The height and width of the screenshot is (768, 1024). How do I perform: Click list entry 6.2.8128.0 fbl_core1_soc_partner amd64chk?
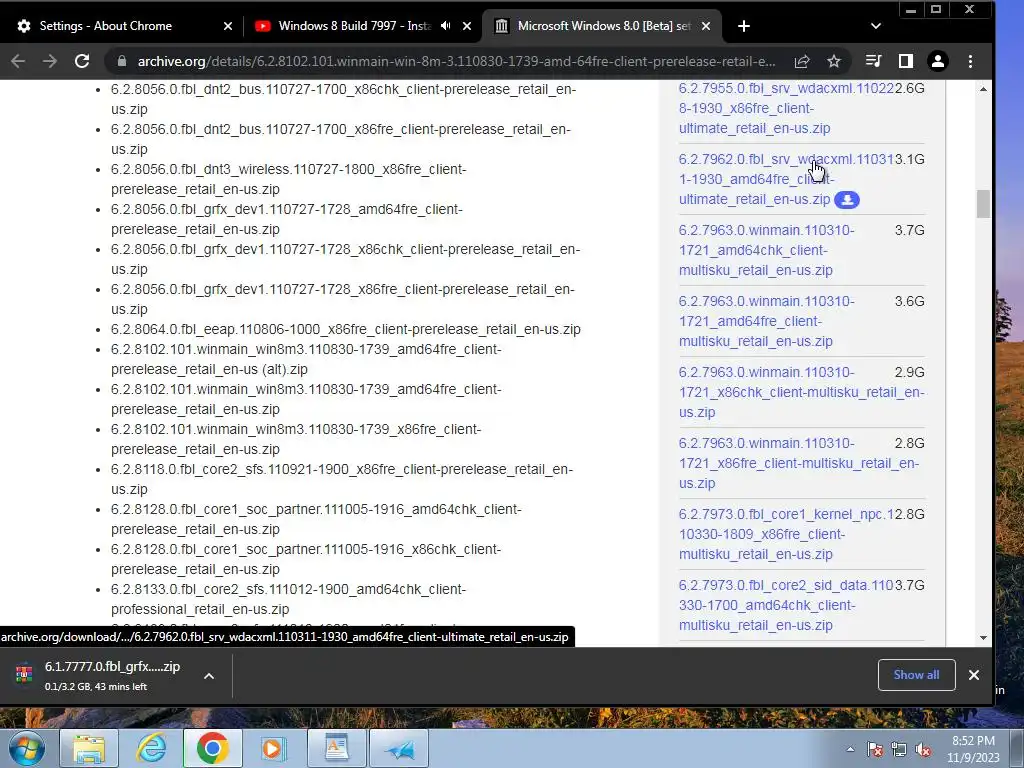316,519
